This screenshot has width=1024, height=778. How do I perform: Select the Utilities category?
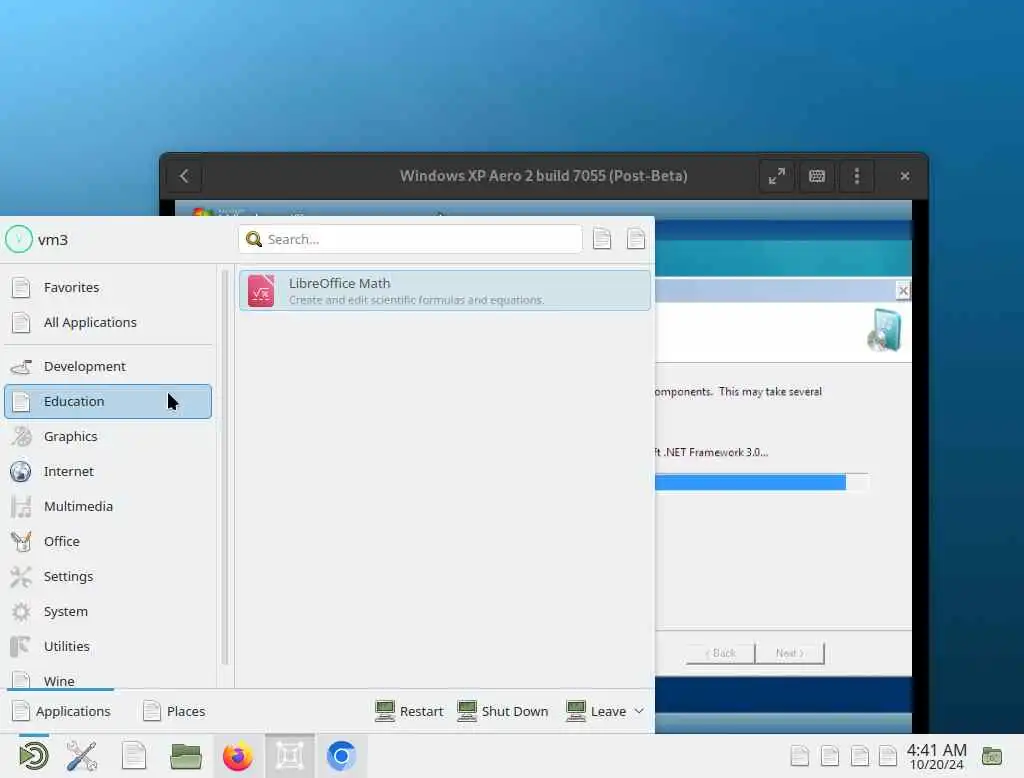click(108, 647)
